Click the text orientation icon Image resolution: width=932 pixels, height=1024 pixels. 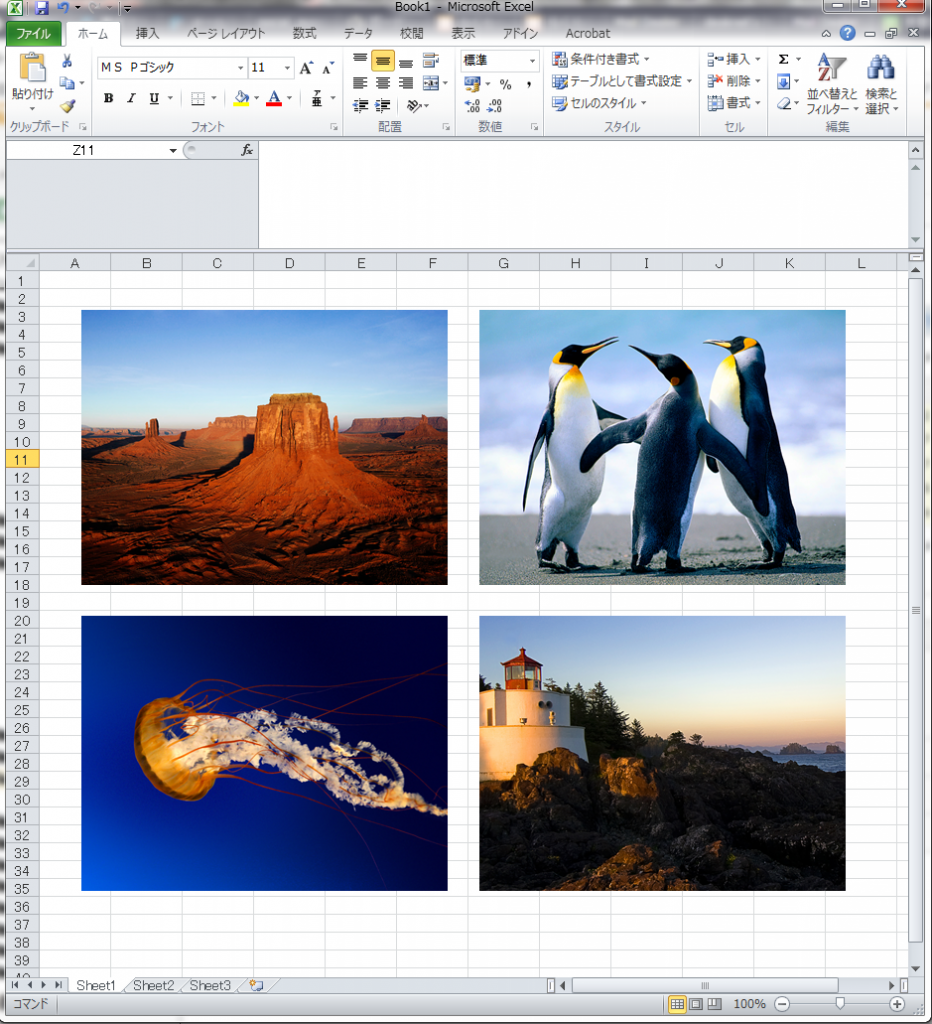pyautogui.click(x=413, y=105)
